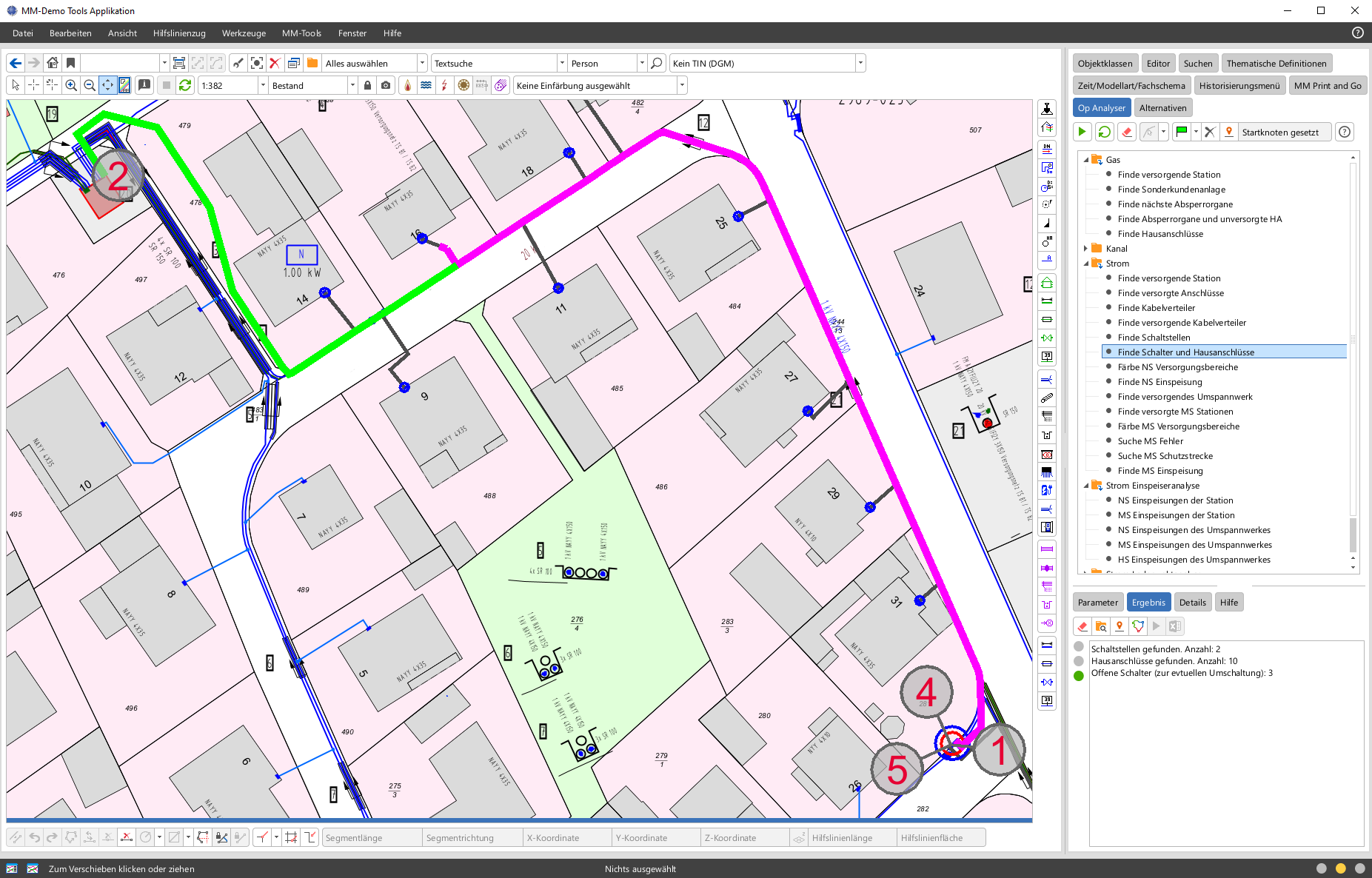Click the eraser icon in the Ergebnis toolbar
The height and width of the screenshot is (878, 1372).
(x=1082, y=626)
